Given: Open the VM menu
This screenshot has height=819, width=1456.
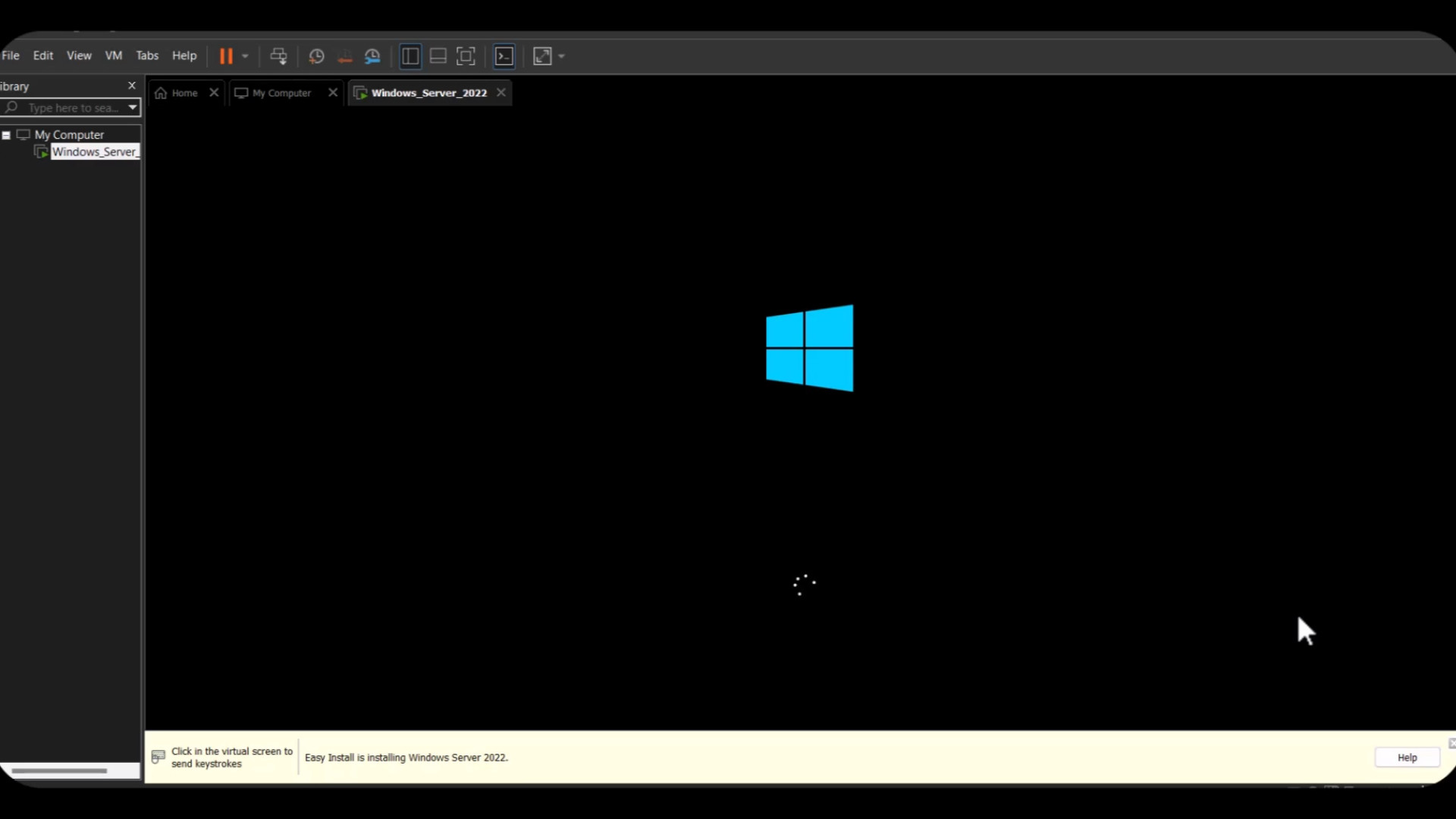Looking at the screenshot, I should pyautogui.click(x=113, y=55).
